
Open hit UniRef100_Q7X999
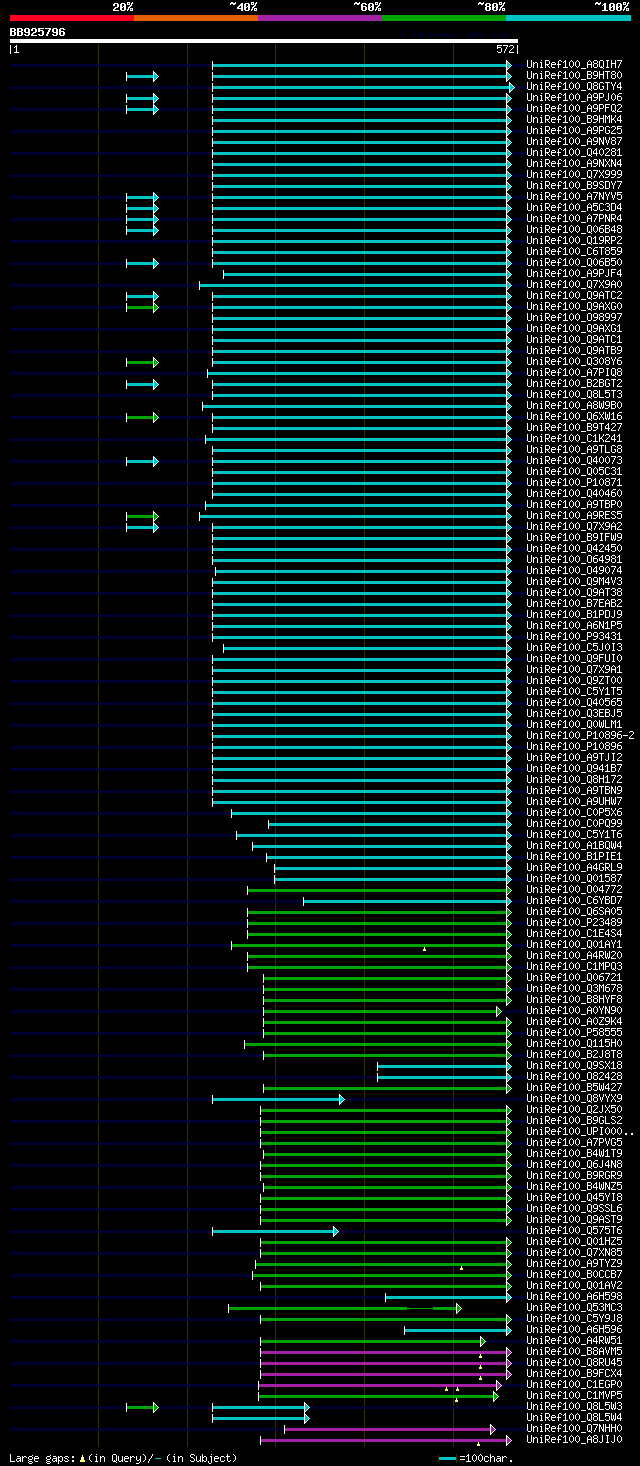pos(574,175)
